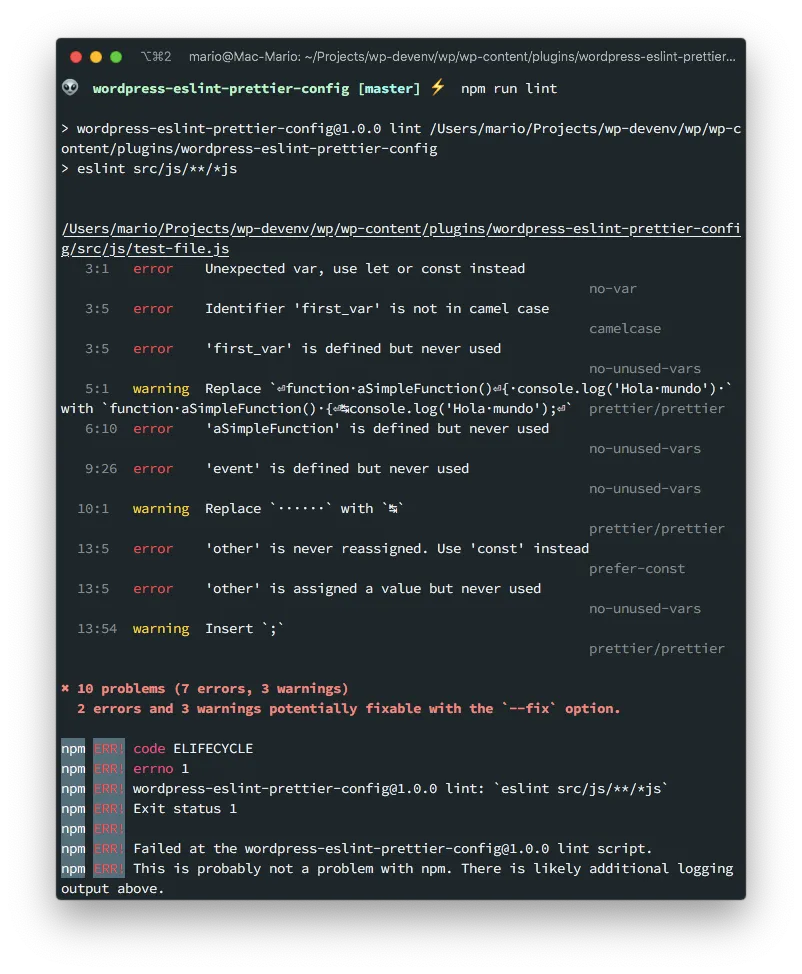Click the '10:1' line position
Image resolution: width=802 pixels, height=974 pixels.
[93, 509]
